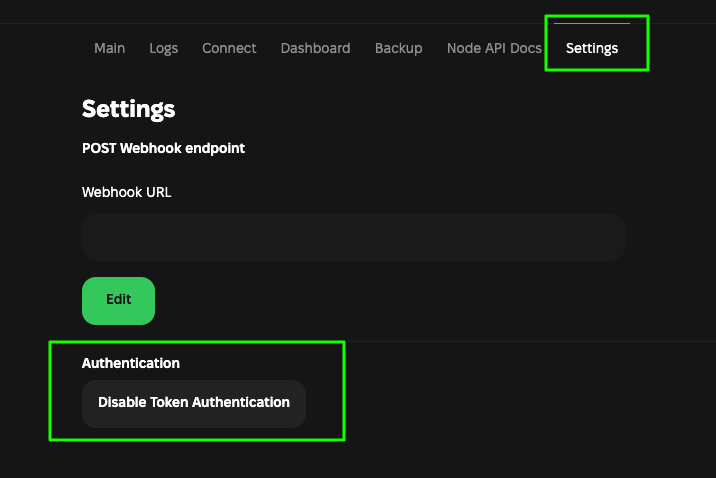Screen dimensions: 716x478
Task: Open the Main tab
Action: tap(109, 48)
